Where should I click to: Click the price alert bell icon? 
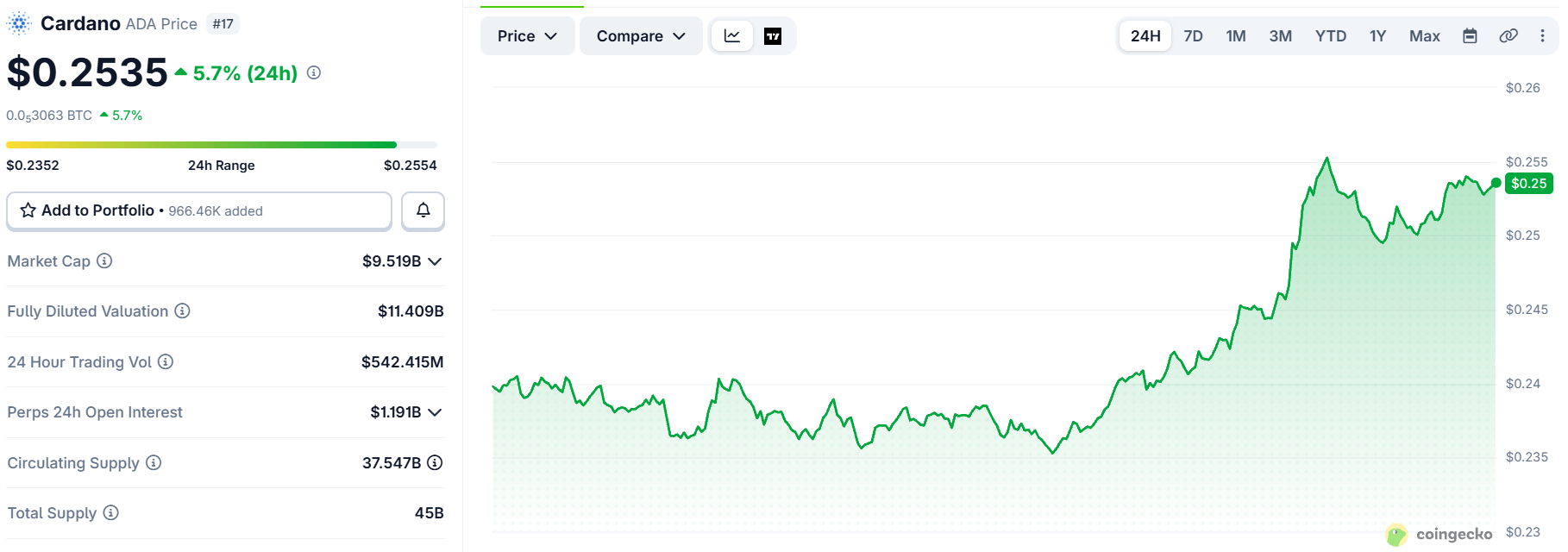click(423, 210)
